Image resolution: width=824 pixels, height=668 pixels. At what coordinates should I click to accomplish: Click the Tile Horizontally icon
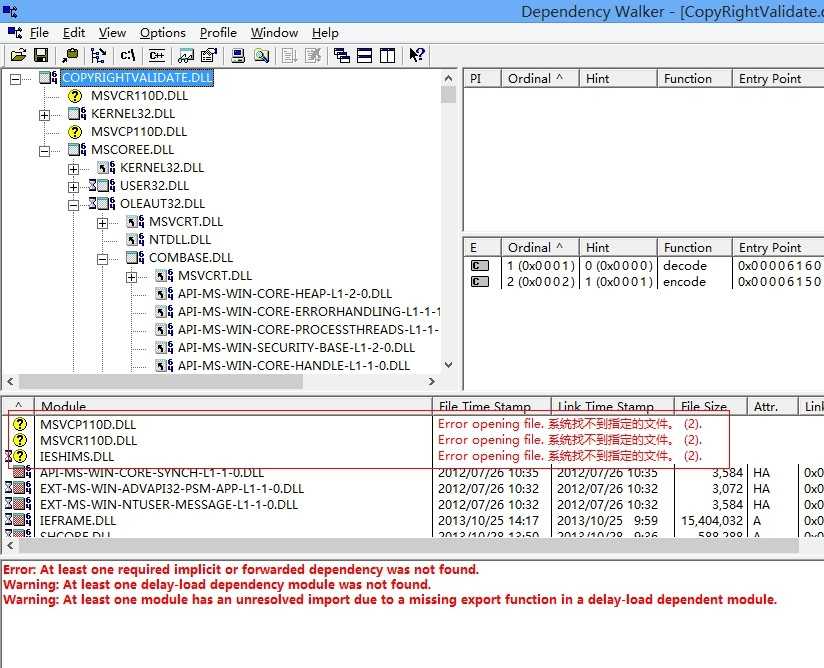pos(365,55)
